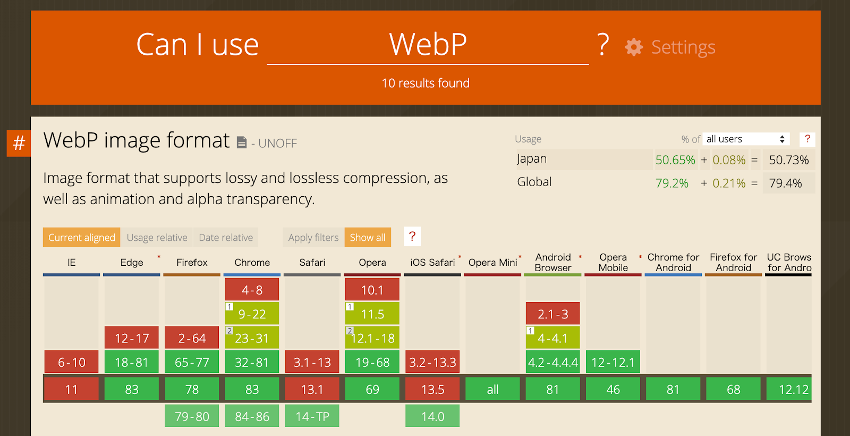Select Firefox for Android 68 cell
Viewport: 850px width, 436px height.
click(x=733, y=389)
